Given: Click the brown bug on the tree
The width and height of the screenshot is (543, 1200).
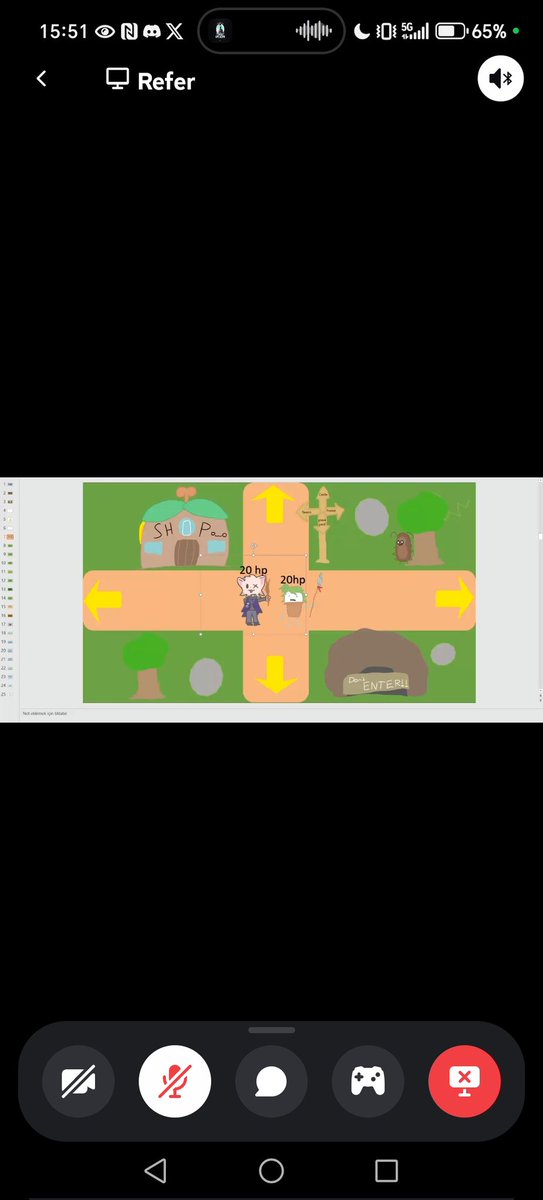Looking at the screenshot, I should click(403, 548).
